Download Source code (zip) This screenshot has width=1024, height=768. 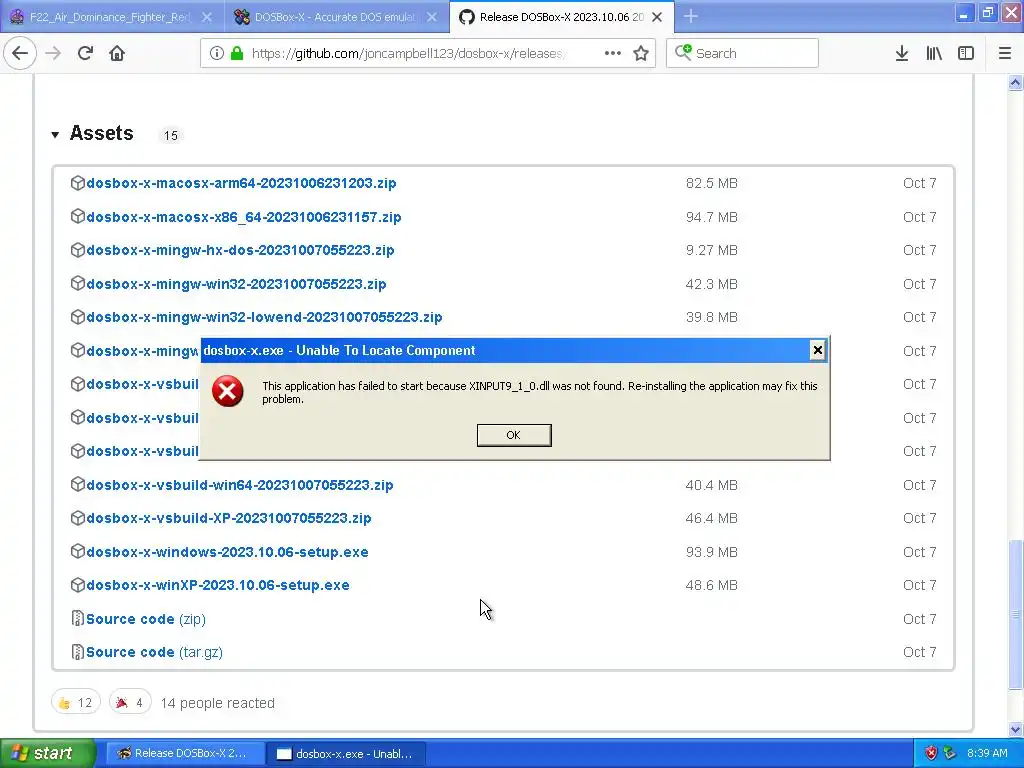click(146, 619)
